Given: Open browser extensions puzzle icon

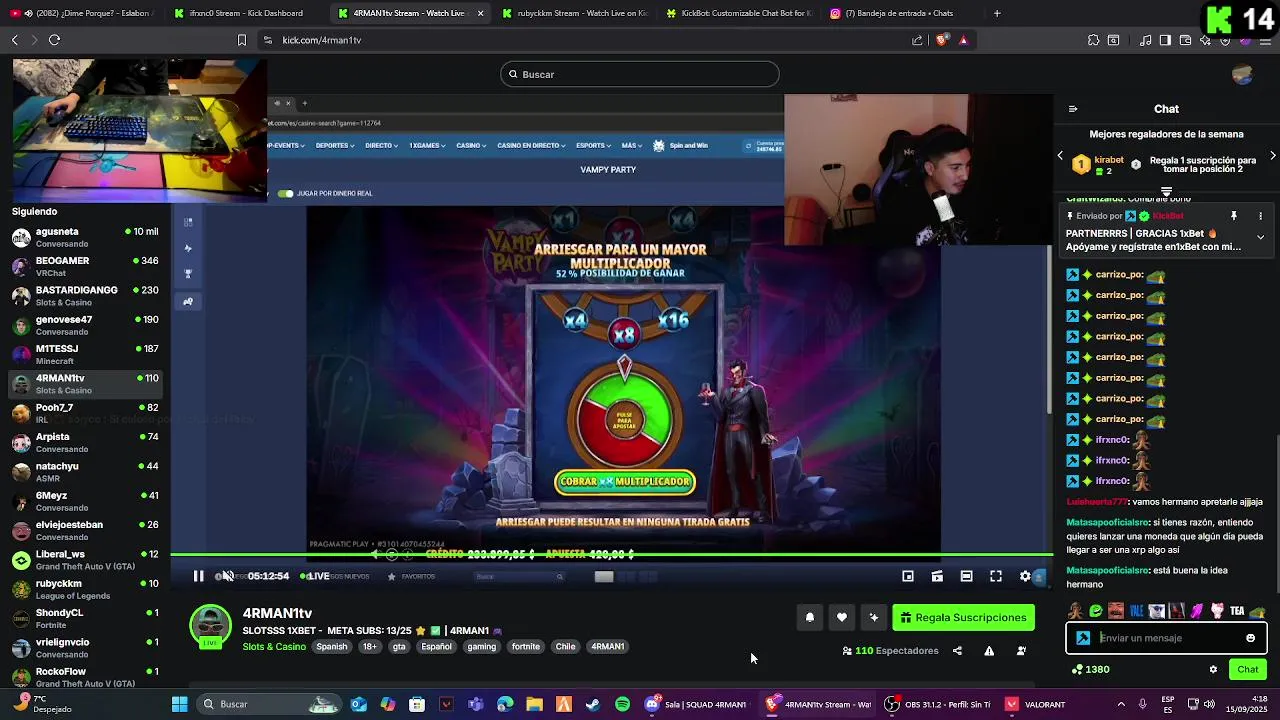Looking at the screenshot, I should click(1093, 40).
